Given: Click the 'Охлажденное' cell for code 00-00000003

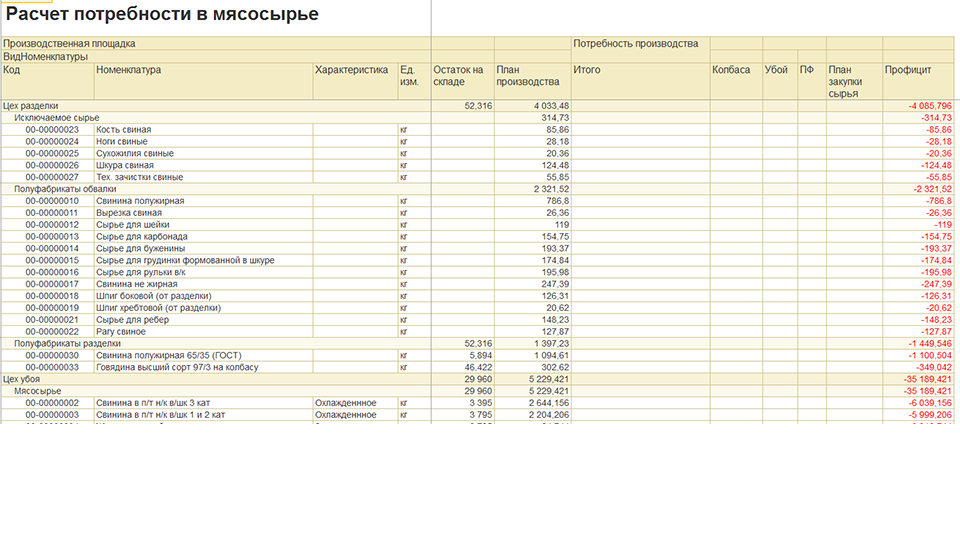Looking at the screenshot, I should click(x=355, y=414).
